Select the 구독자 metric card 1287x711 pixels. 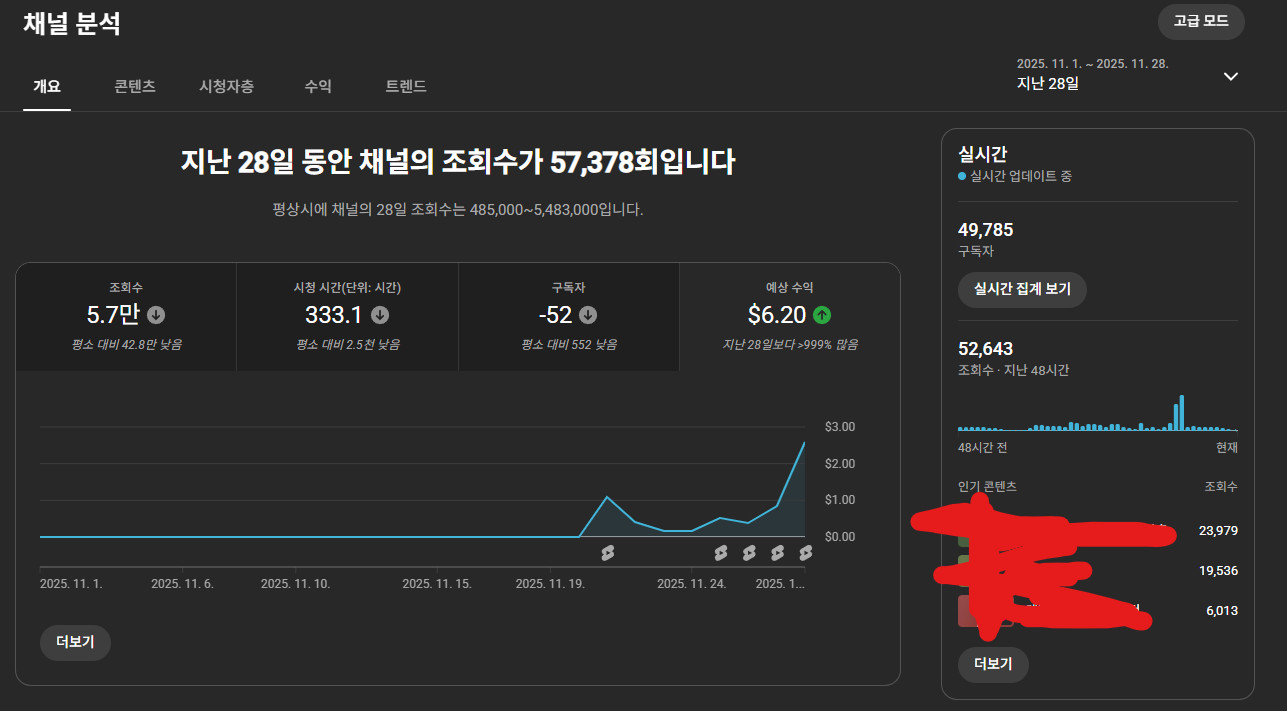pyautogui.click(x=568, y=316)
